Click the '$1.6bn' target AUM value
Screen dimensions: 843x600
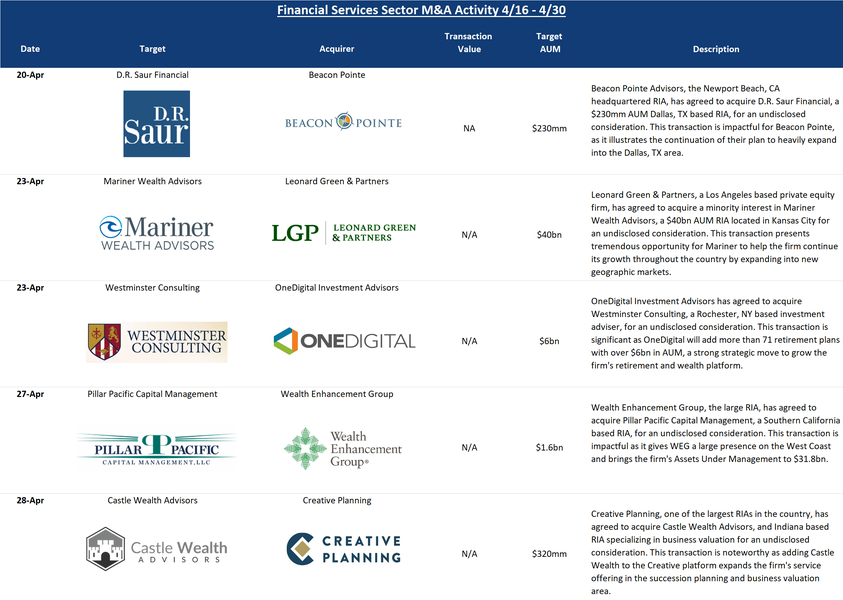(x=549, y=447)
